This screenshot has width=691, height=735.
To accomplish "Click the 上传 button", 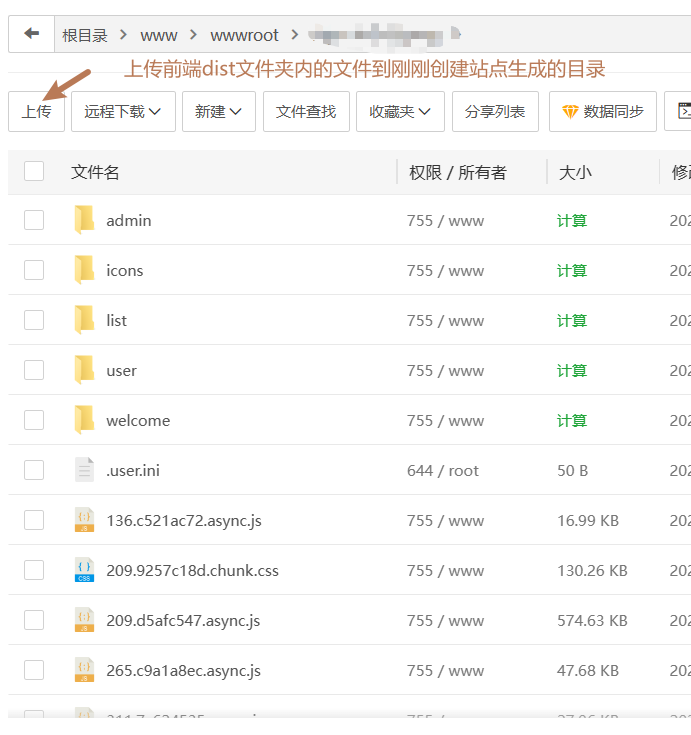I will tap(37, 112).
